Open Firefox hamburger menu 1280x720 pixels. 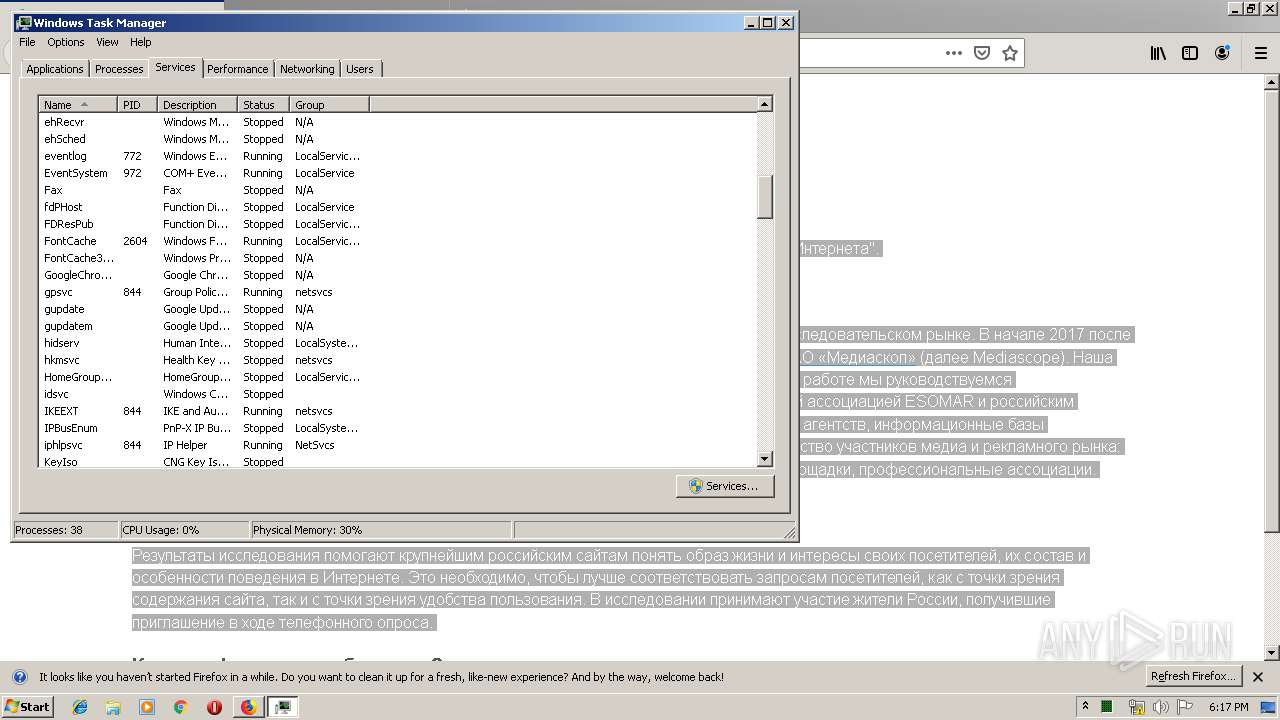pyautogui.click(x=1261, y=53)
